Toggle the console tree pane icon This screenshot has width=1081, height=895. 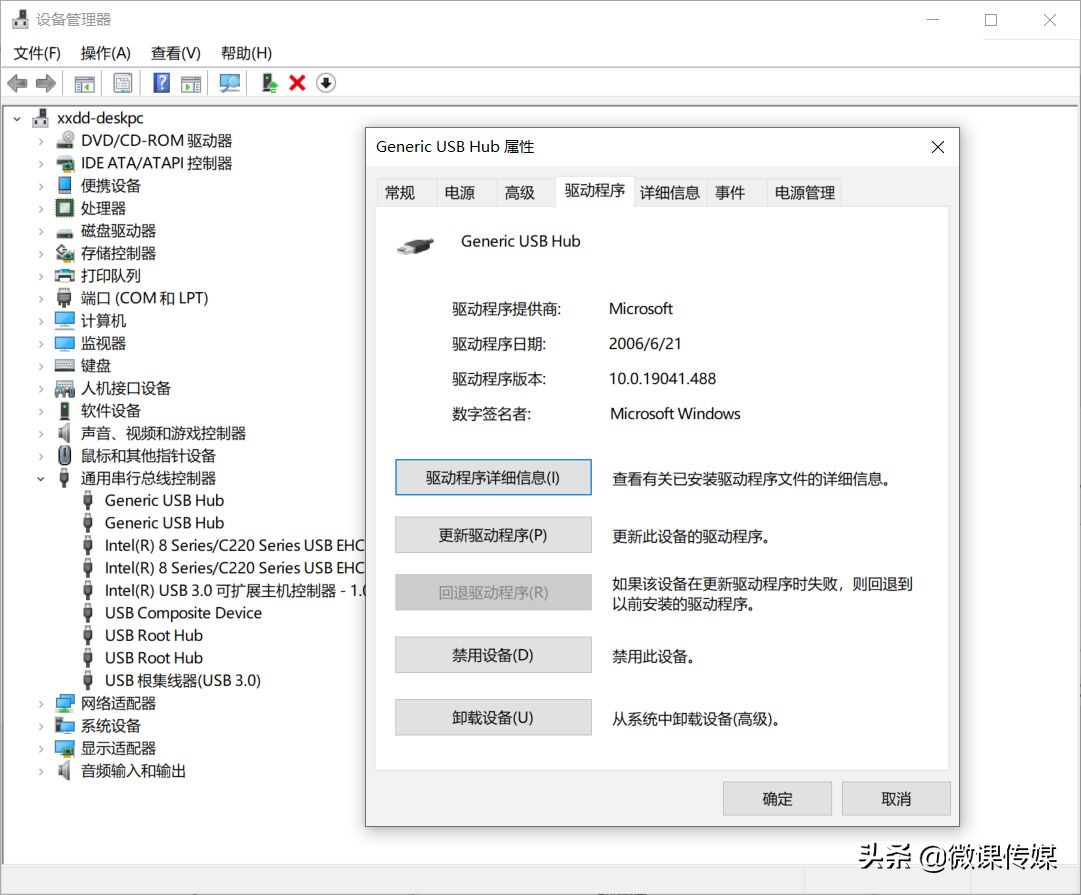click(85, 83)
